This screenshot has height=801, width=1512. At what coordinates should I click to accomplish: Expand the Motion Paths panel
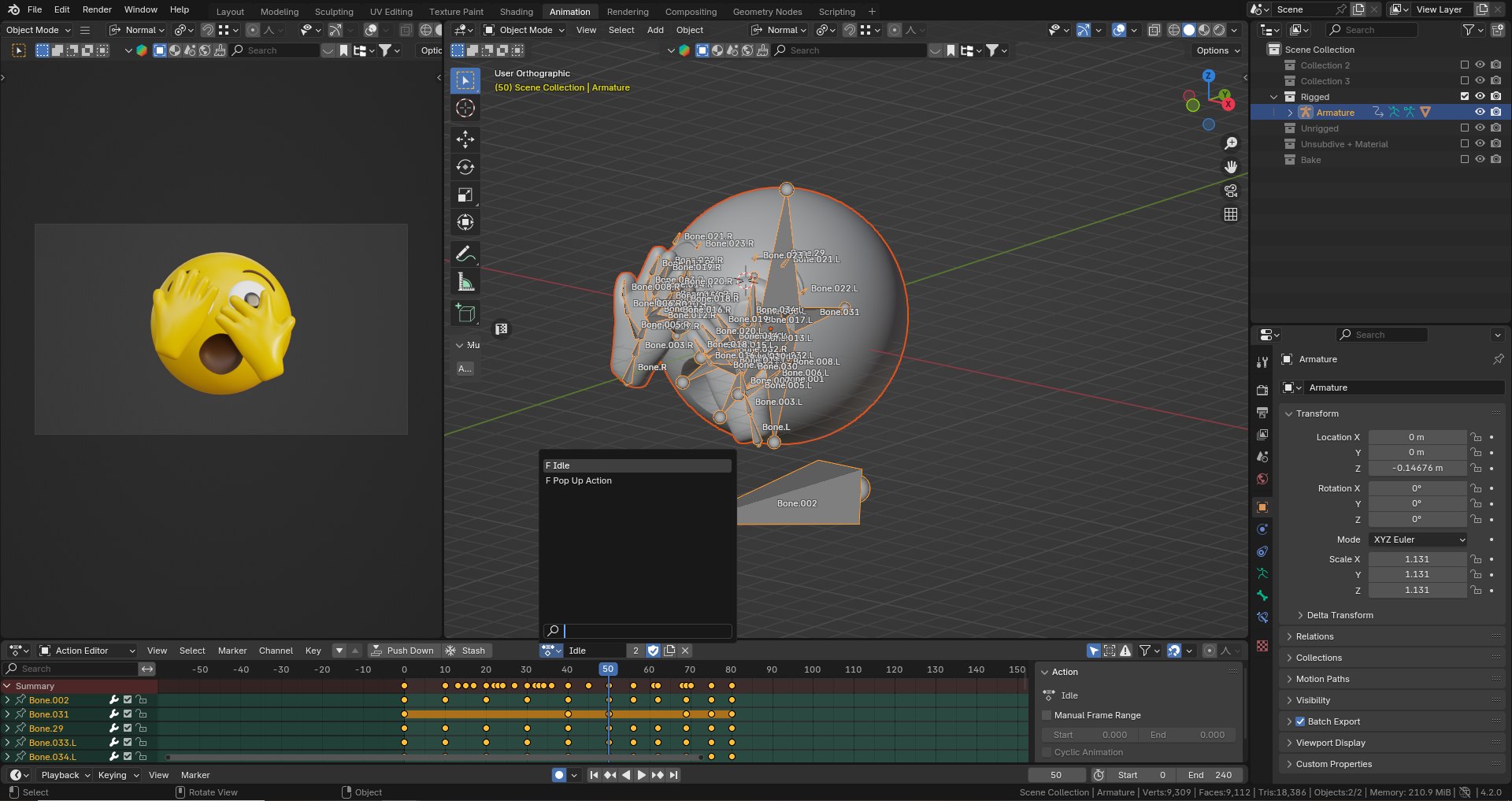point(1288,679)
